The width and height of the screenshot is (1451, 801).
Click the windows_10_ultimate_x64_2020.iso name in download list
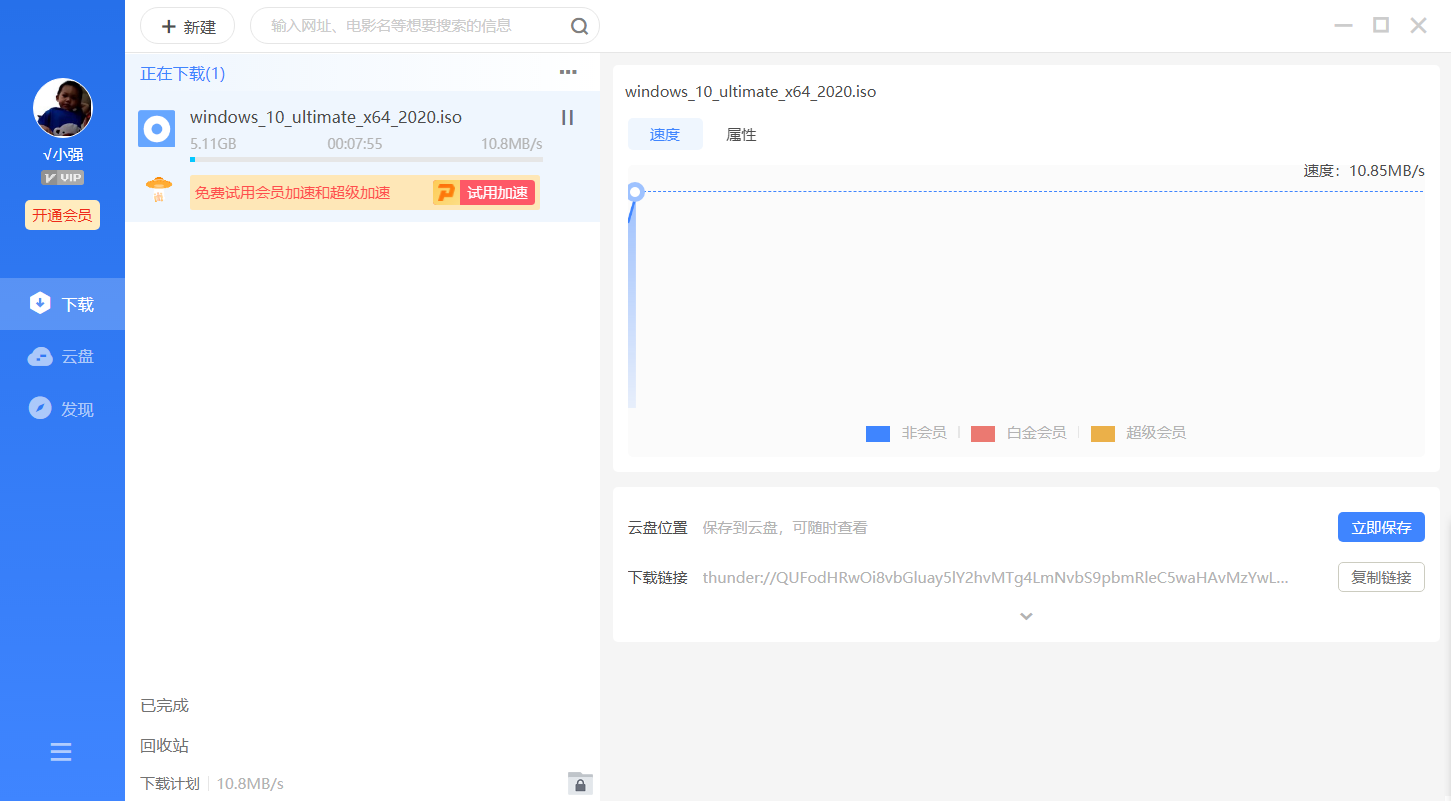pyautogui.click(x=326, y=117)
